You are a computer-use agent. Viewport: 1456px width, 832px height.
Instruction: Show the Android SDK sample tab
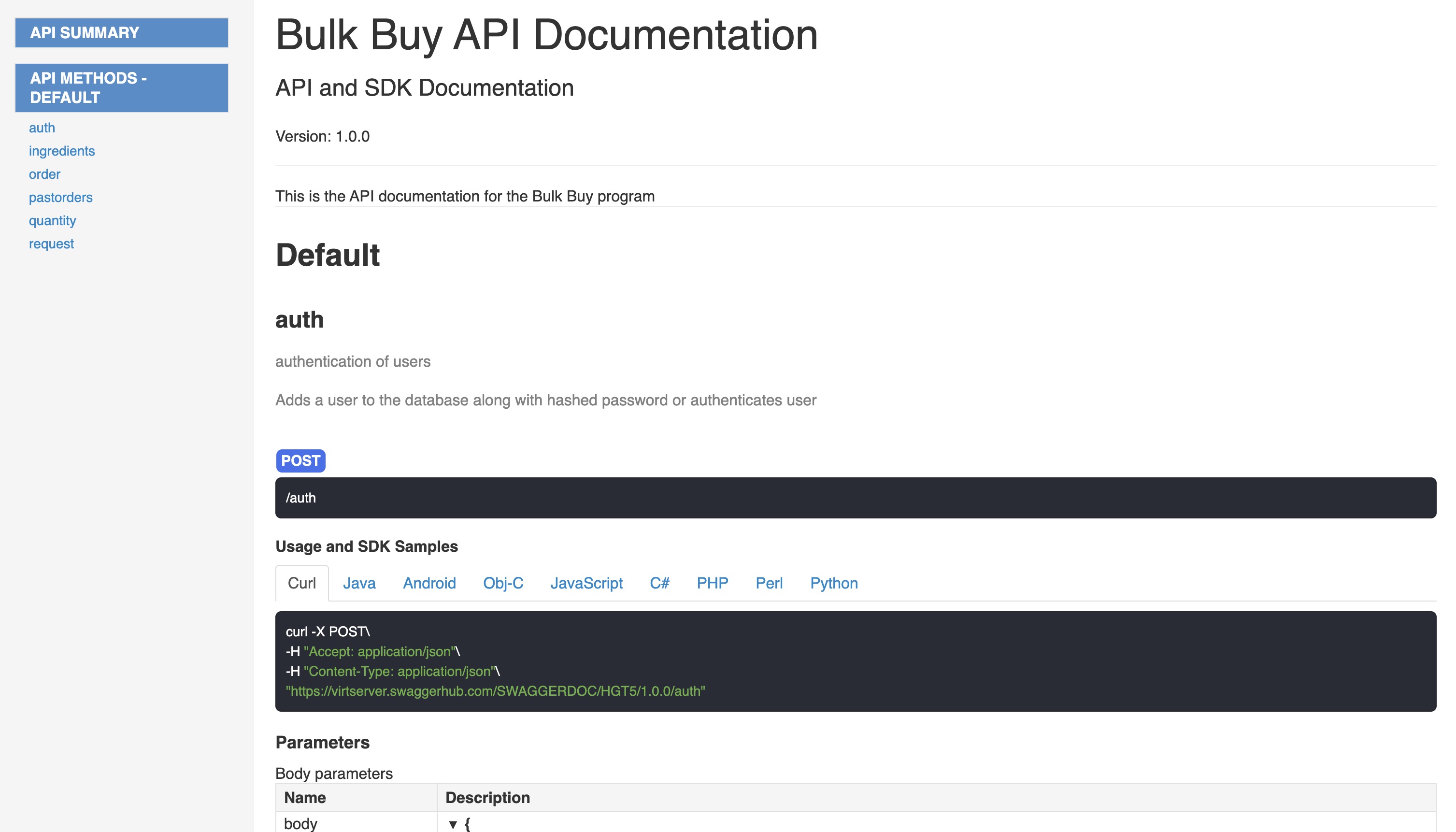click(429, 583)
